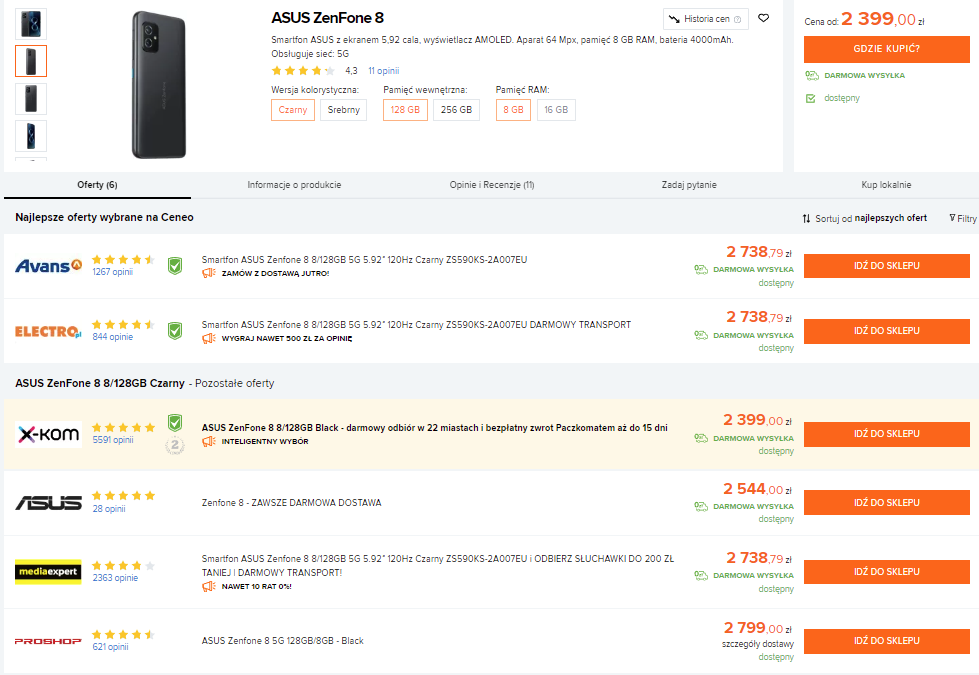Click szczegóły dostawy in Proshop offer

pyautogui.click(x=758, y=644)
